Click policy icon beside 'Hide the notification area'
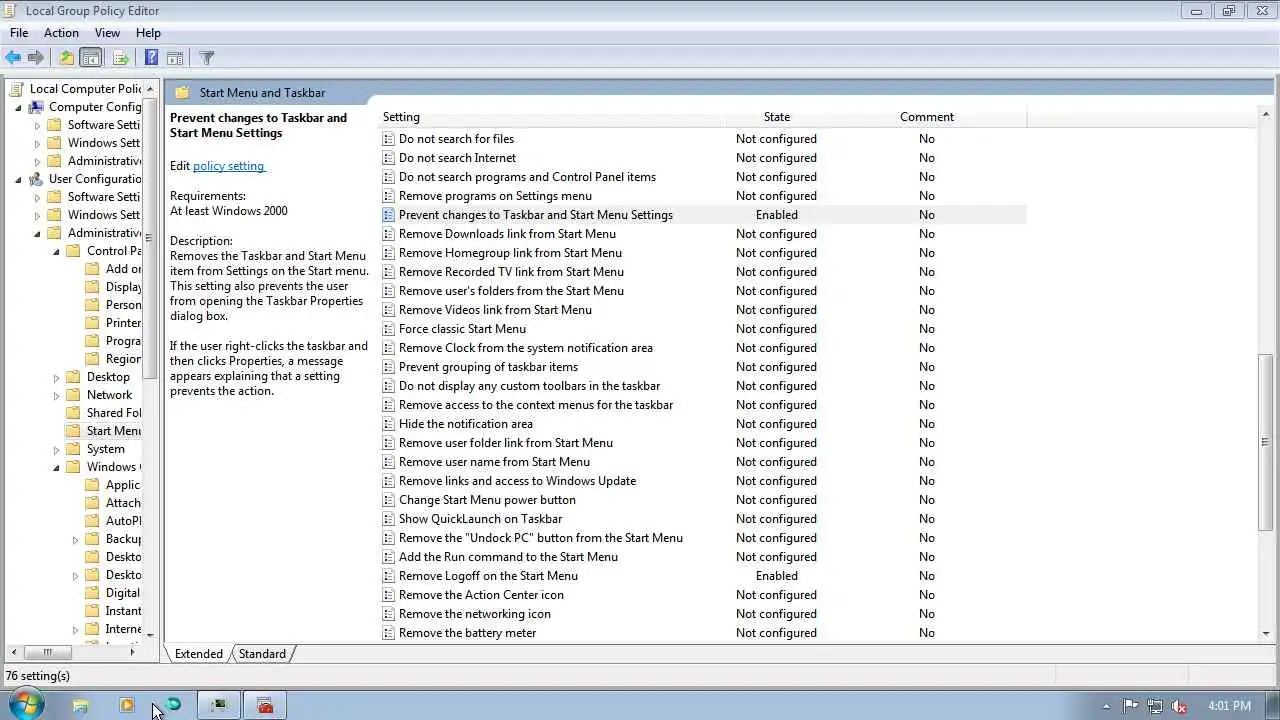This screenshot has width=1280, height=720. click(389, 424)
